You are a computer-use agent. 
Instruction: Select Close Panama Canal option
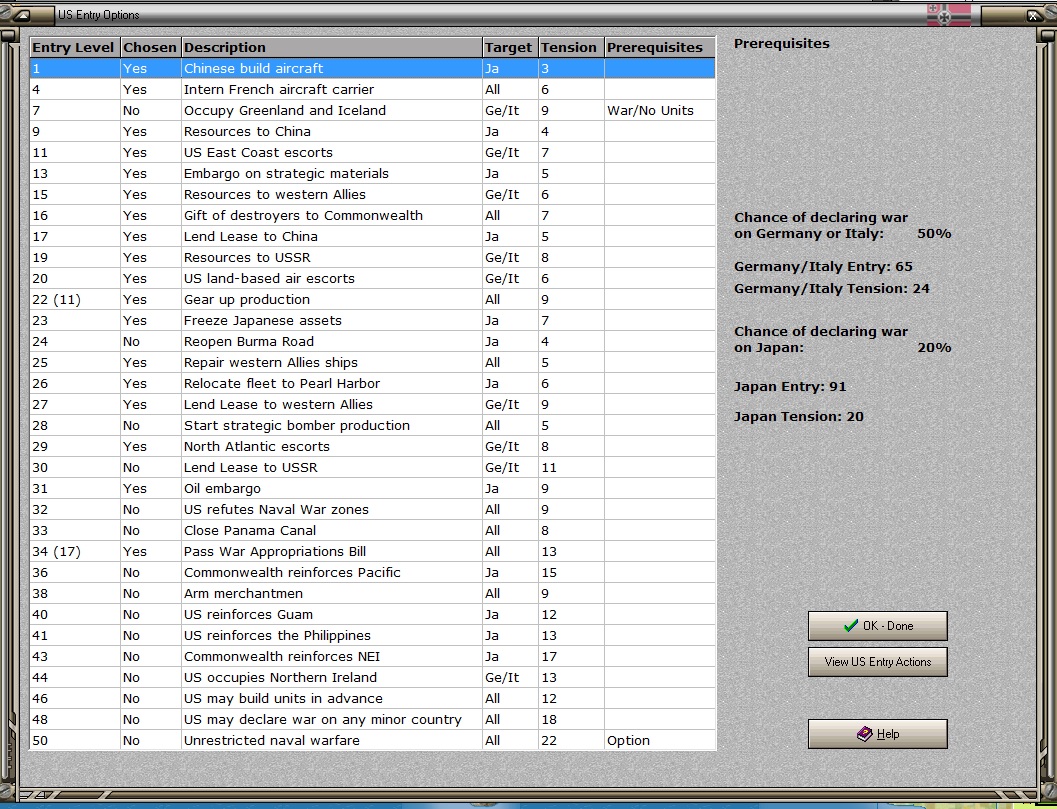click(x=372, y=530)
